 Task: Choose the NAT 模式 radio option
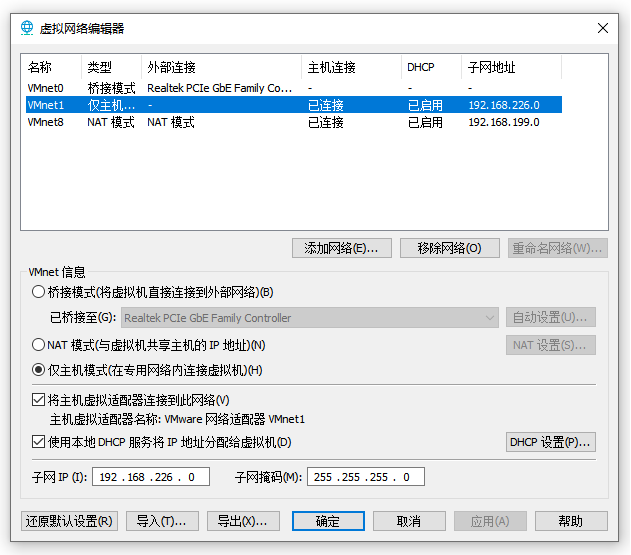[x=39, y=345]
